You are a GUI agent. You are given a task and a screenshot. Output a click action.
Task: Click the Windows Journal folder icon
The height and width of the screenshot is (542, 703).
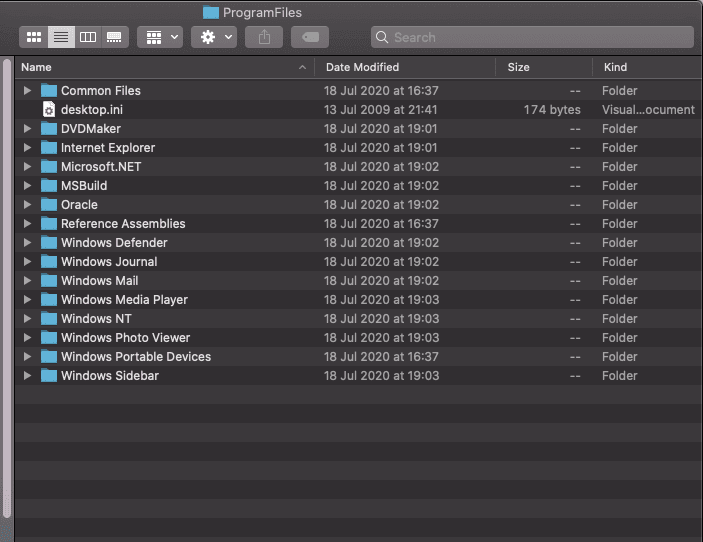(49, 261)
